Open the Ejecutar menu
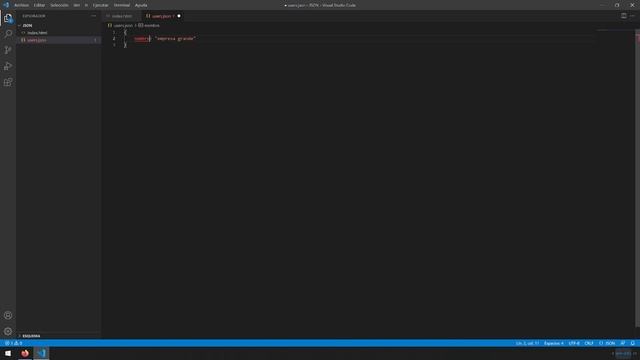 tap(100, 5)
